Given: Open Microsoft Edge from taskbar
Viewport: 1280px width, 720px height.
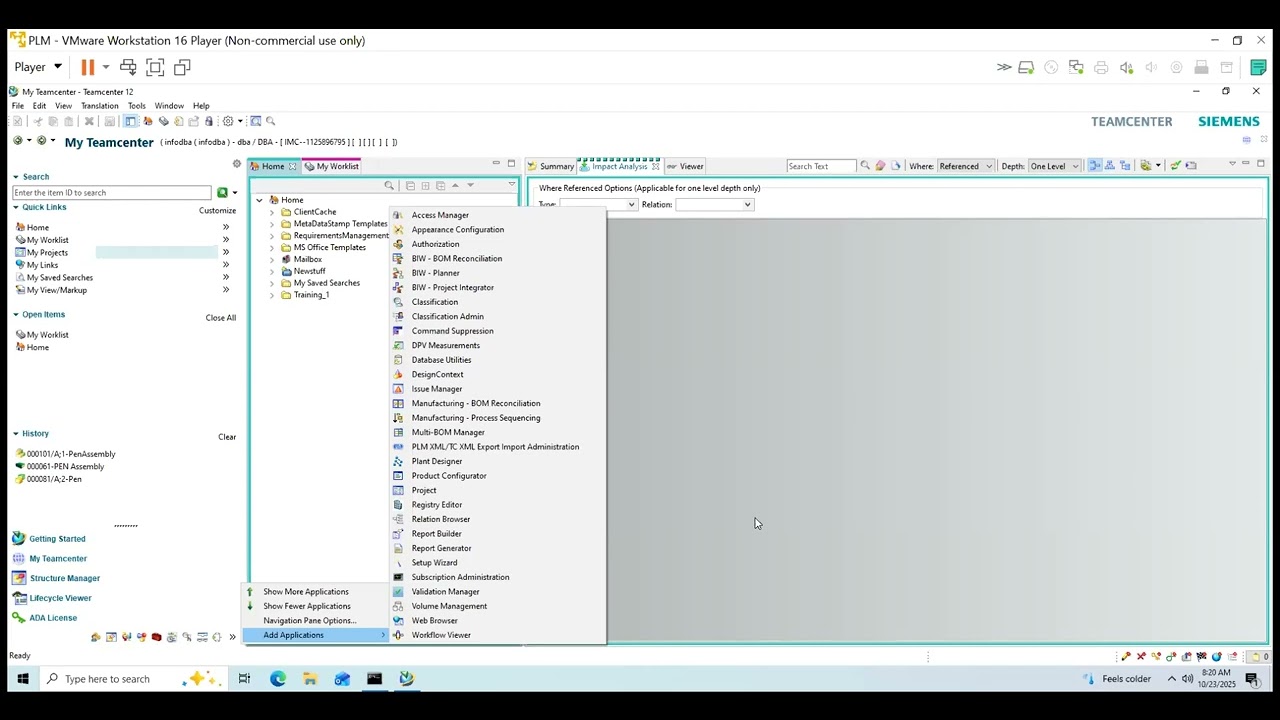Looking at the screenshot, I should [278, 679].
